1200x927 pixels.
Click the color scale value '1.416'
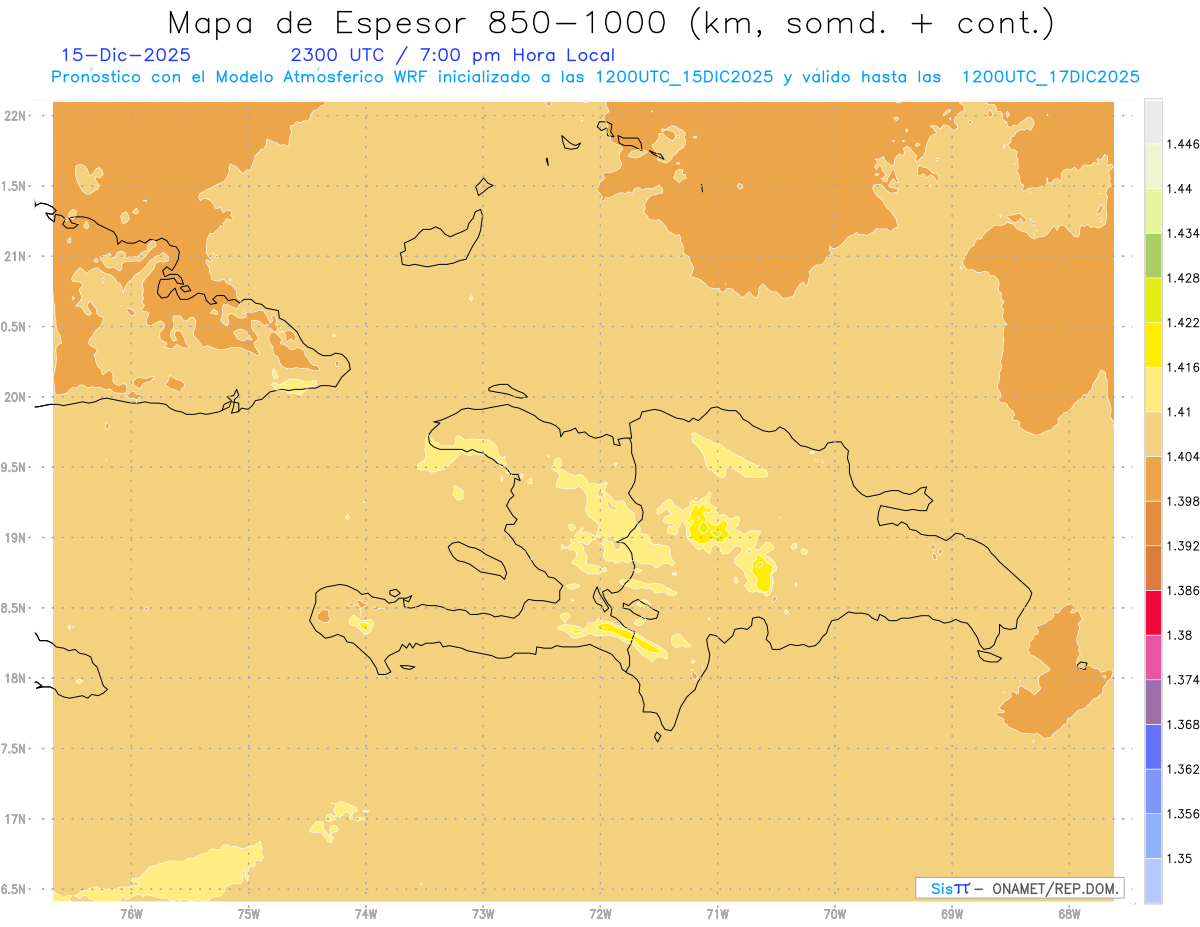(1183, 367)
